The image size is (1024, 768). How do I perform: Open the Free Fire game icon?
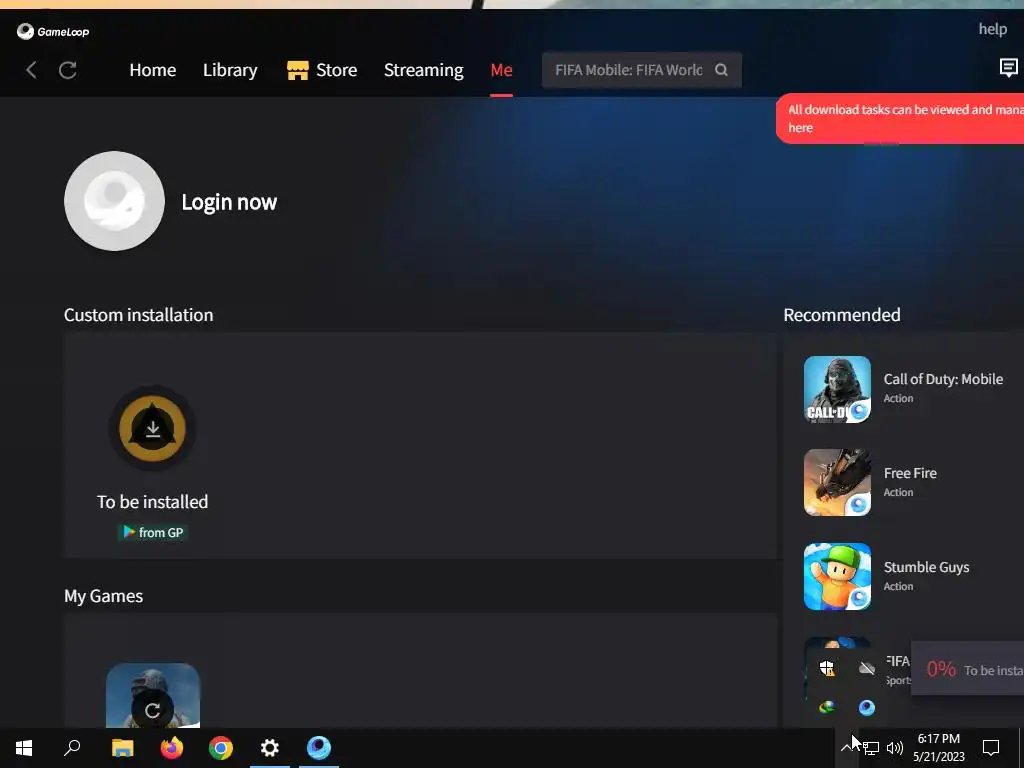[837, 483]
